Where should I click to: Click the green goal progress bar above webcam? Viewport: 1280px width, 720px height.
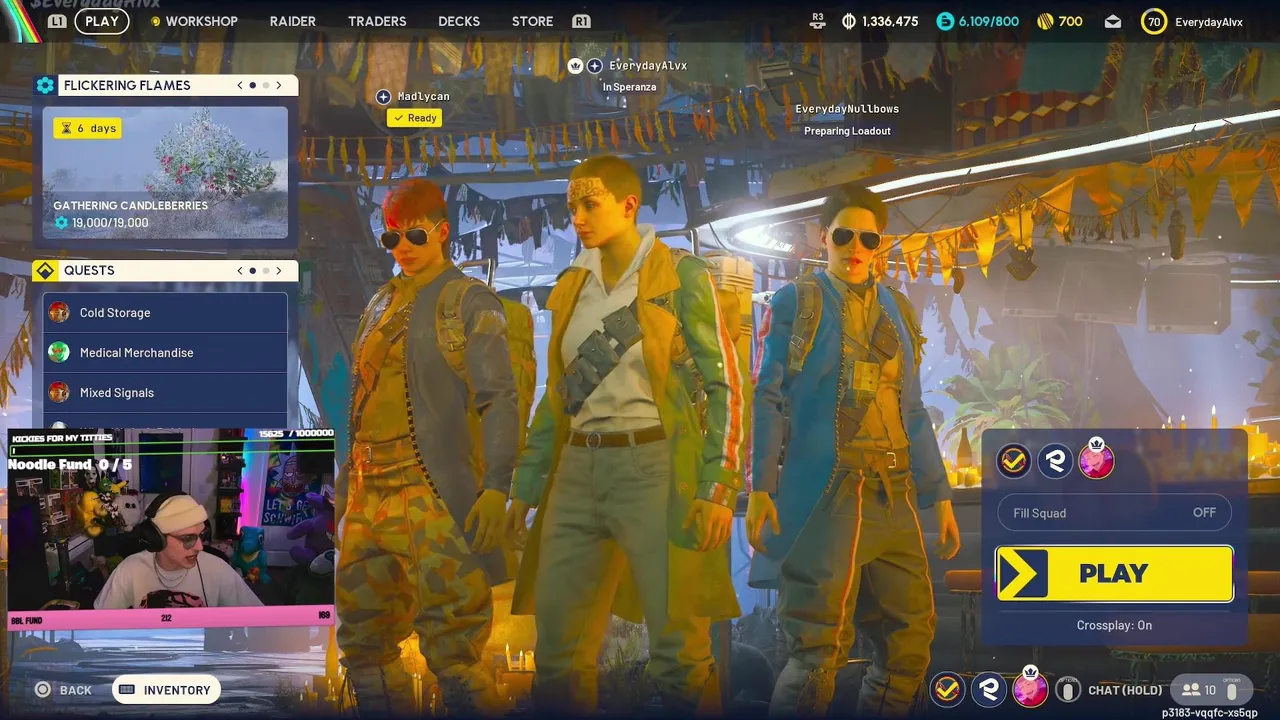(171, 450)
